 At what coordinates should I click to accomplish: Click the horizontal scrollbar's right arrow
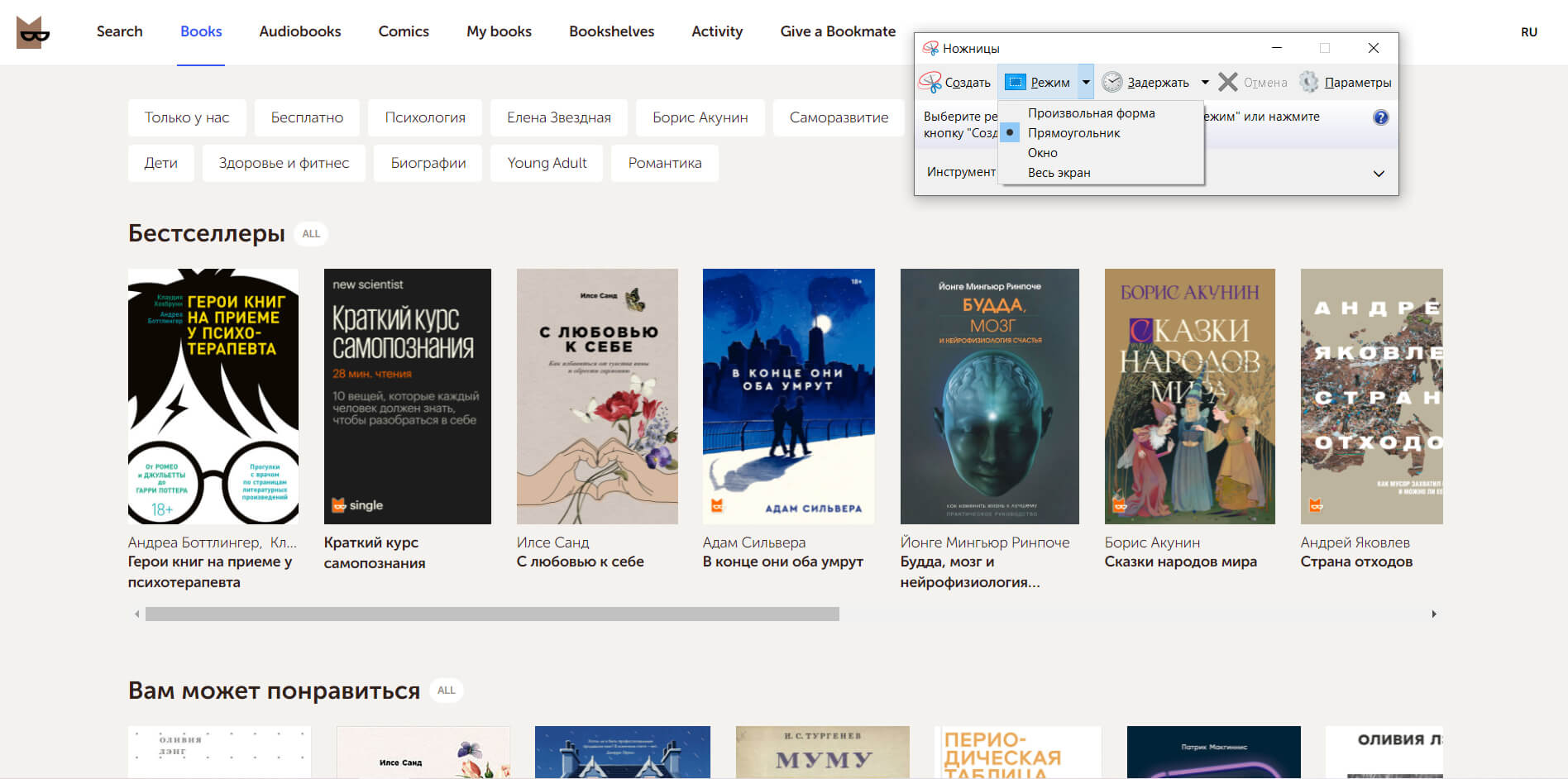point(1434,614)
